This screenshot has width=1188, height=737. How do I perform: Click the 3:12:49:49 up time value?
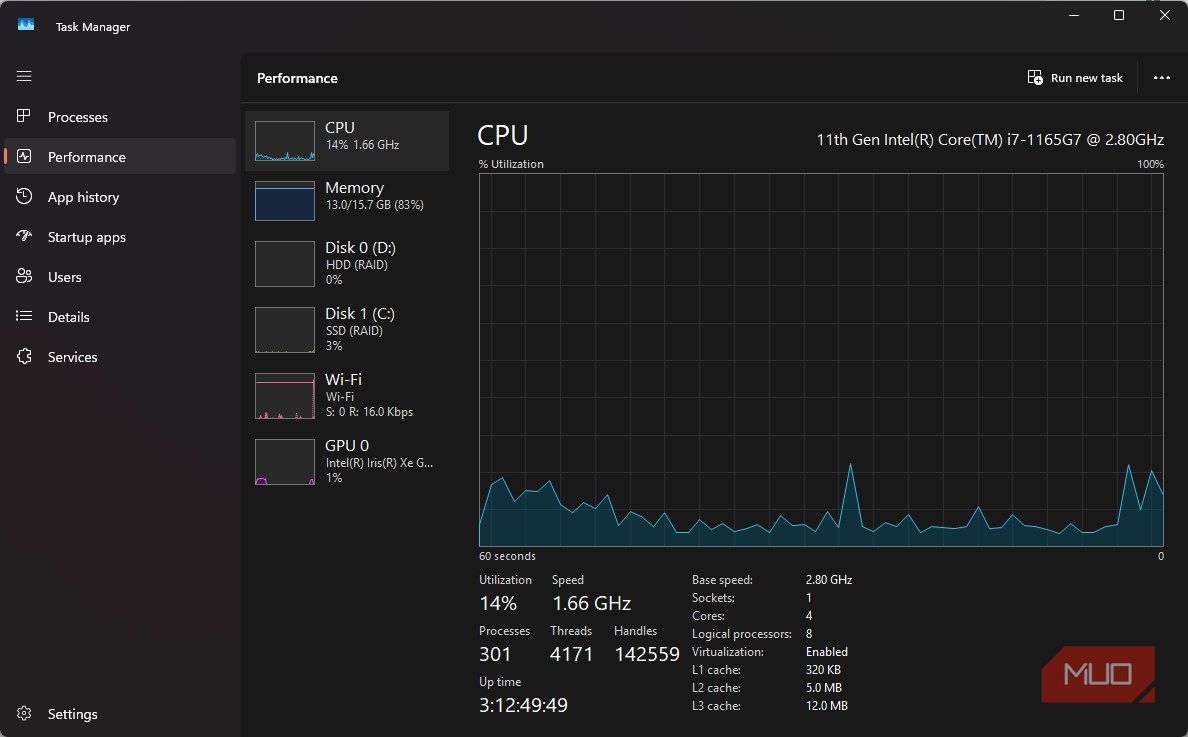[x=524, y=705]
